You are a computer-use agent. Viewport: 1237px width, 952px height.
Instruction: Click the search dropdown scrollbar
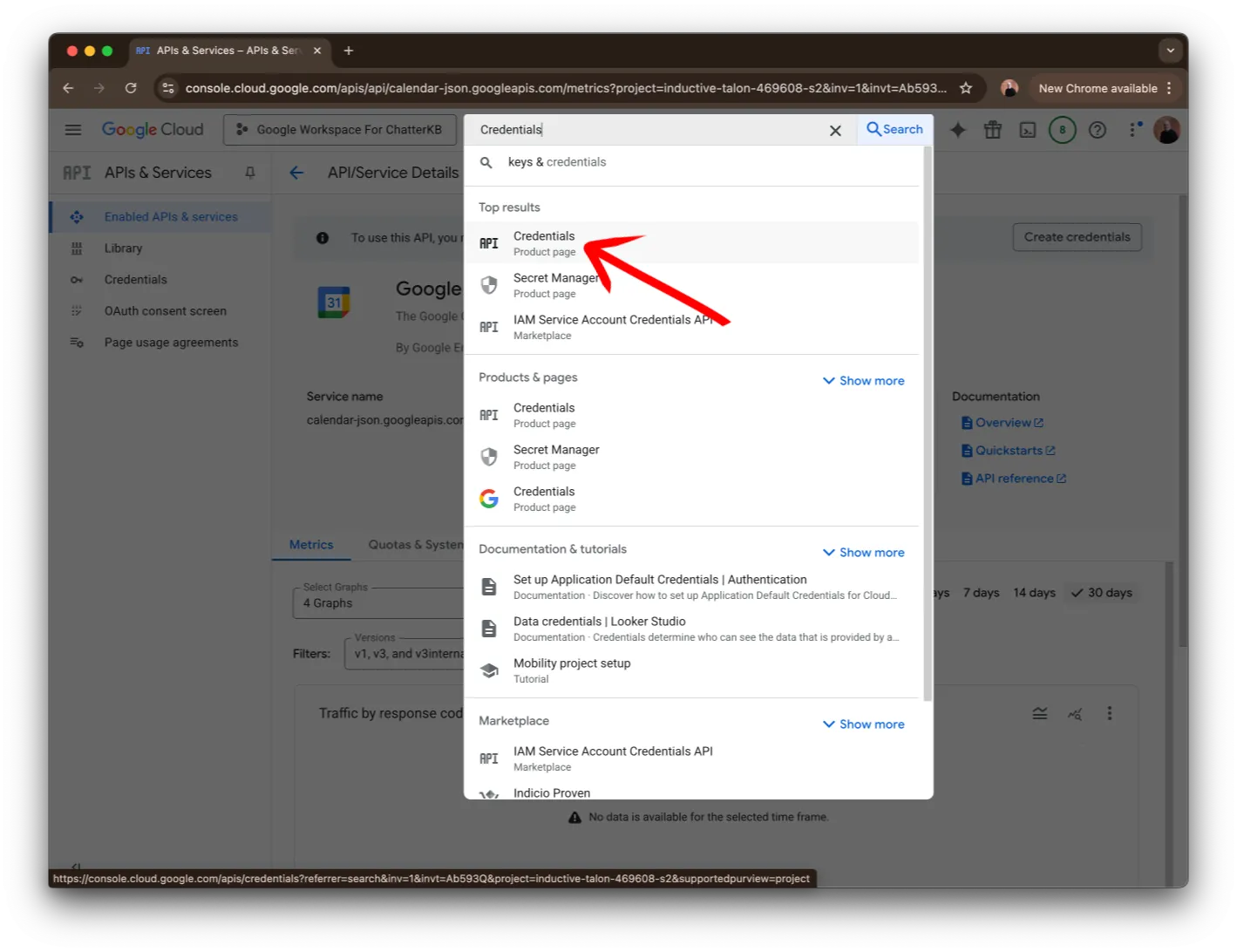click(x=928, y=423)
